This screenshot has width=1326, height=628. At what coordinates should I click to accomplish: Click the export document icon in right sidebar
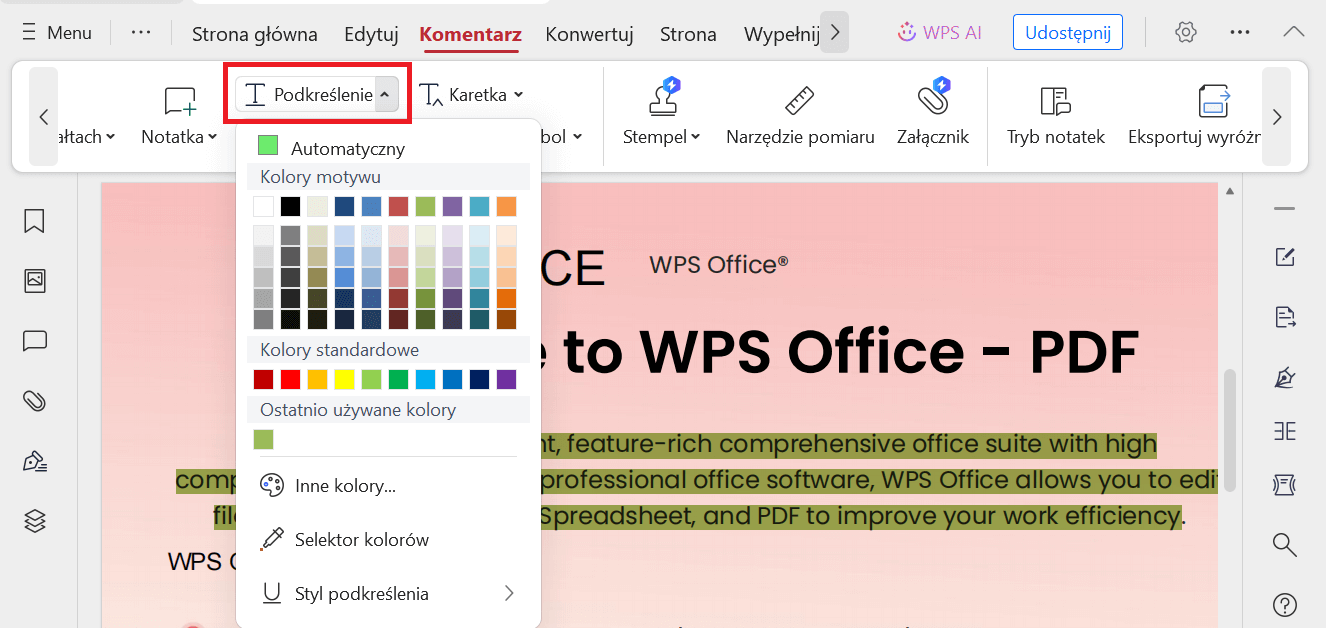pyautogui.click(x=1285, y=318)
